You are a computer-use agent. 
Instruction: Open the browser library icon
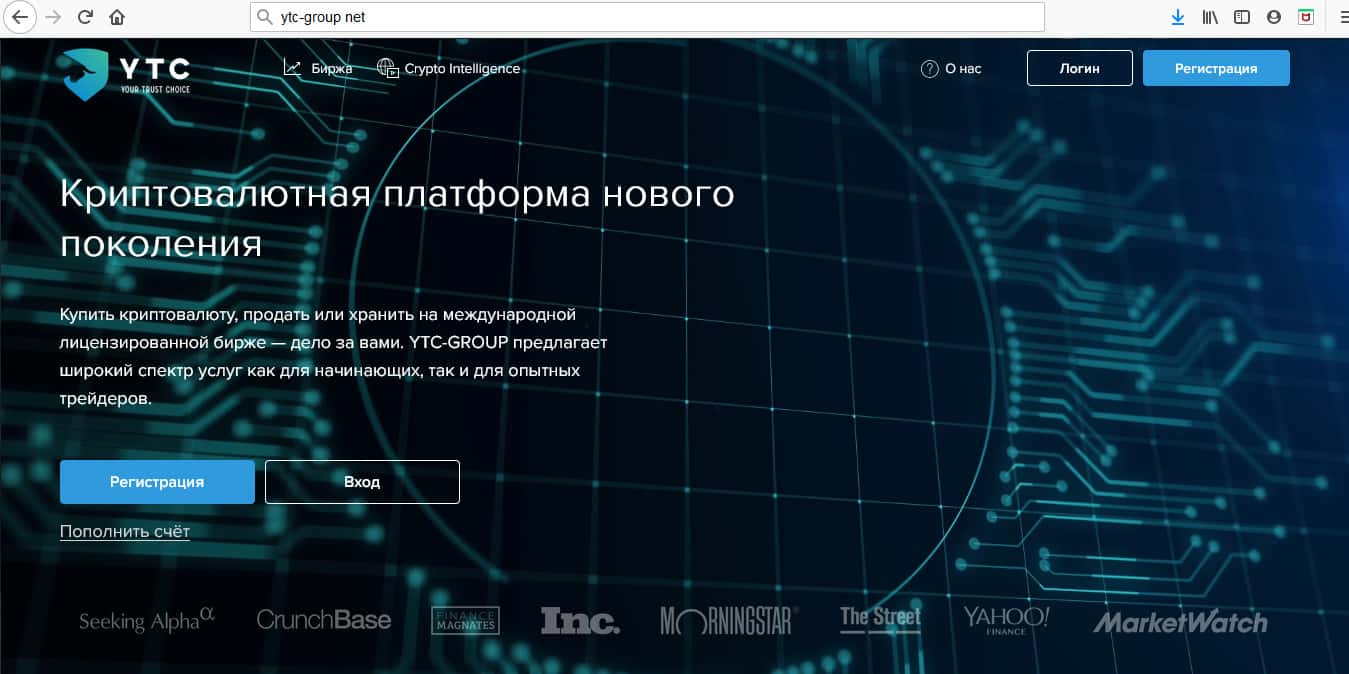click(x=1210, y=17)
